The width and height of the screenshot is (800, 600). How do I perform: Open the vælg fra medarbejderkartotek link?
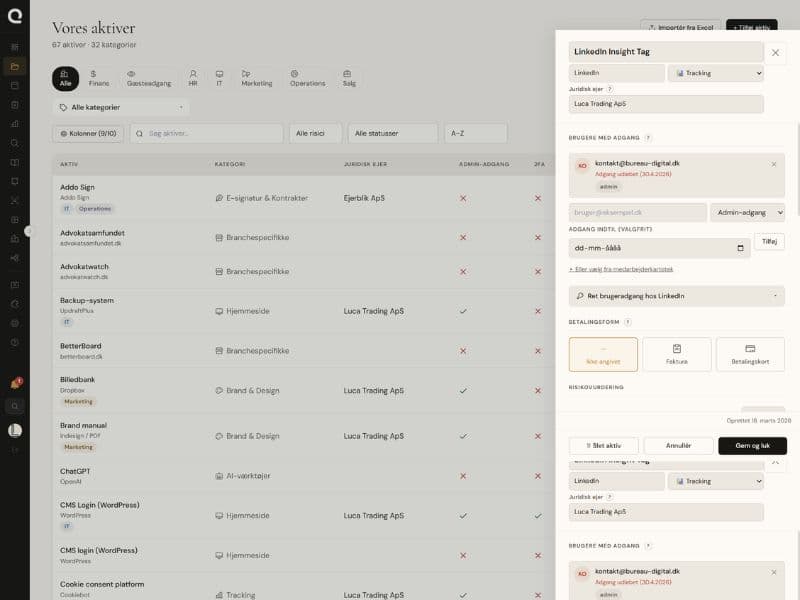click(x=621, y=269)
